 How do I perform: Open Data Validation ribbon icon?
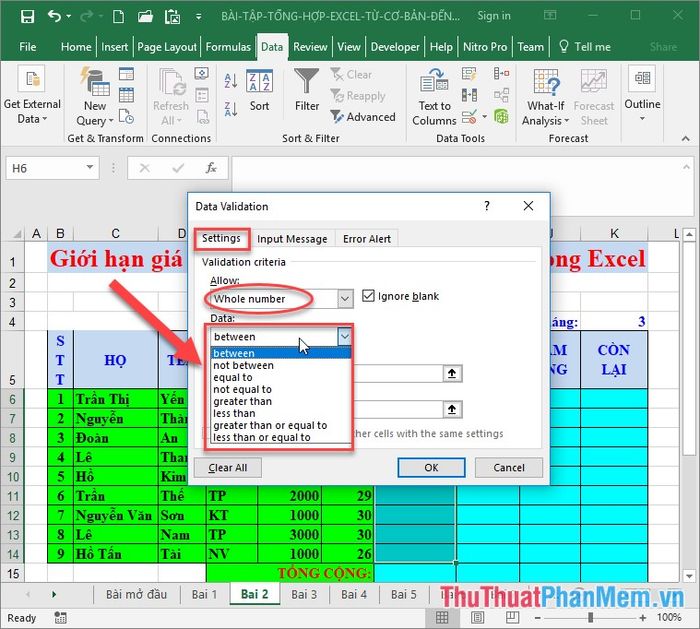pyautogui.click(x=469, y=117)
